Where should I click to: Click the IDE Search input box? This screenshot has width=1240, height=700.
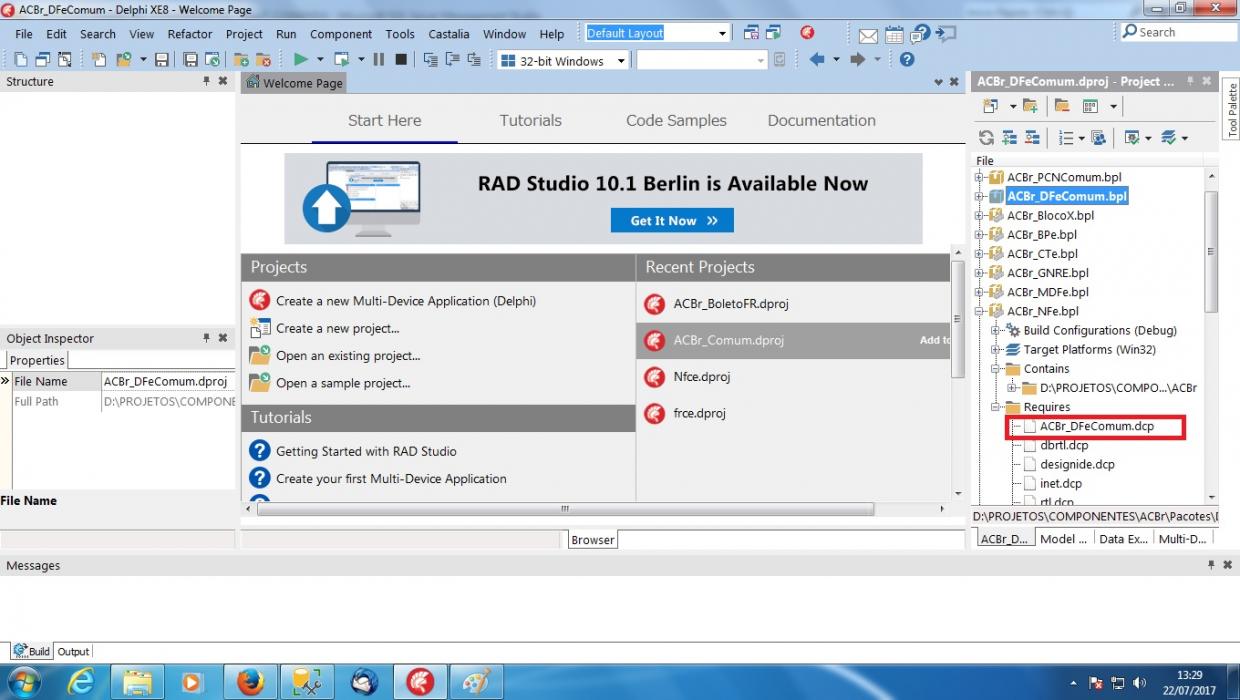pos(1178,32)
